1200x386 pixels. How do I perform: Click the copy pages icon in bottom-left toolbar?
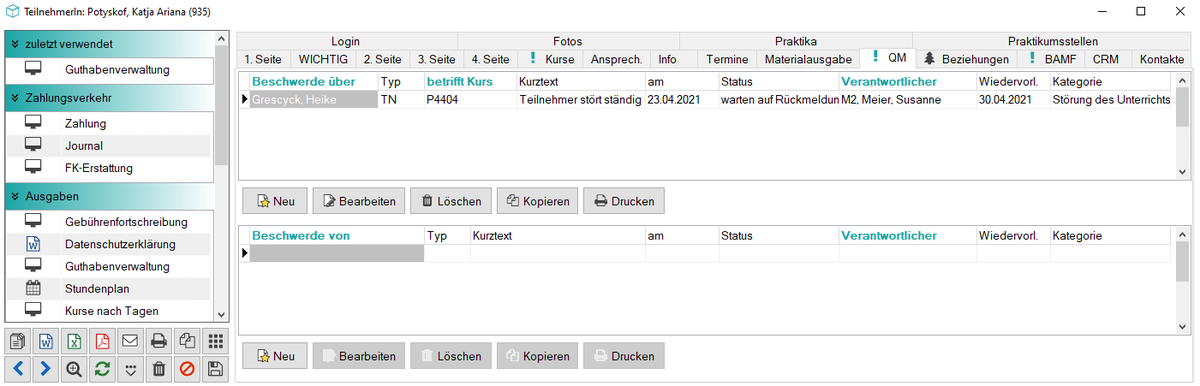click(186, 341)
